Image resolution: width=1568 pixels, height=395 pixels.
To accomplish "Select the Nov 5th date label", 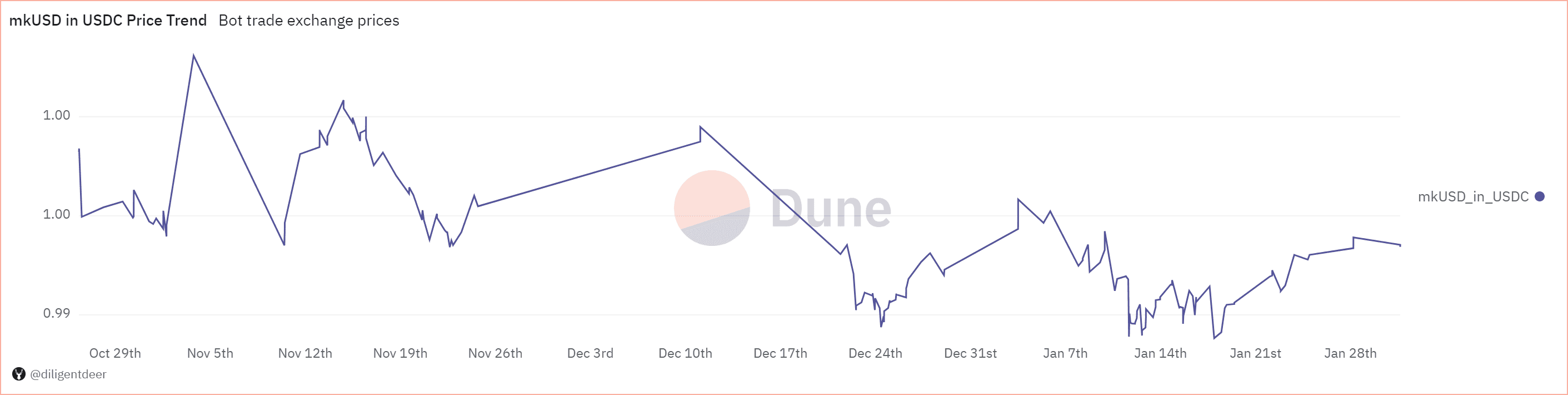I will pyautogui.click(x=210, y=353).
